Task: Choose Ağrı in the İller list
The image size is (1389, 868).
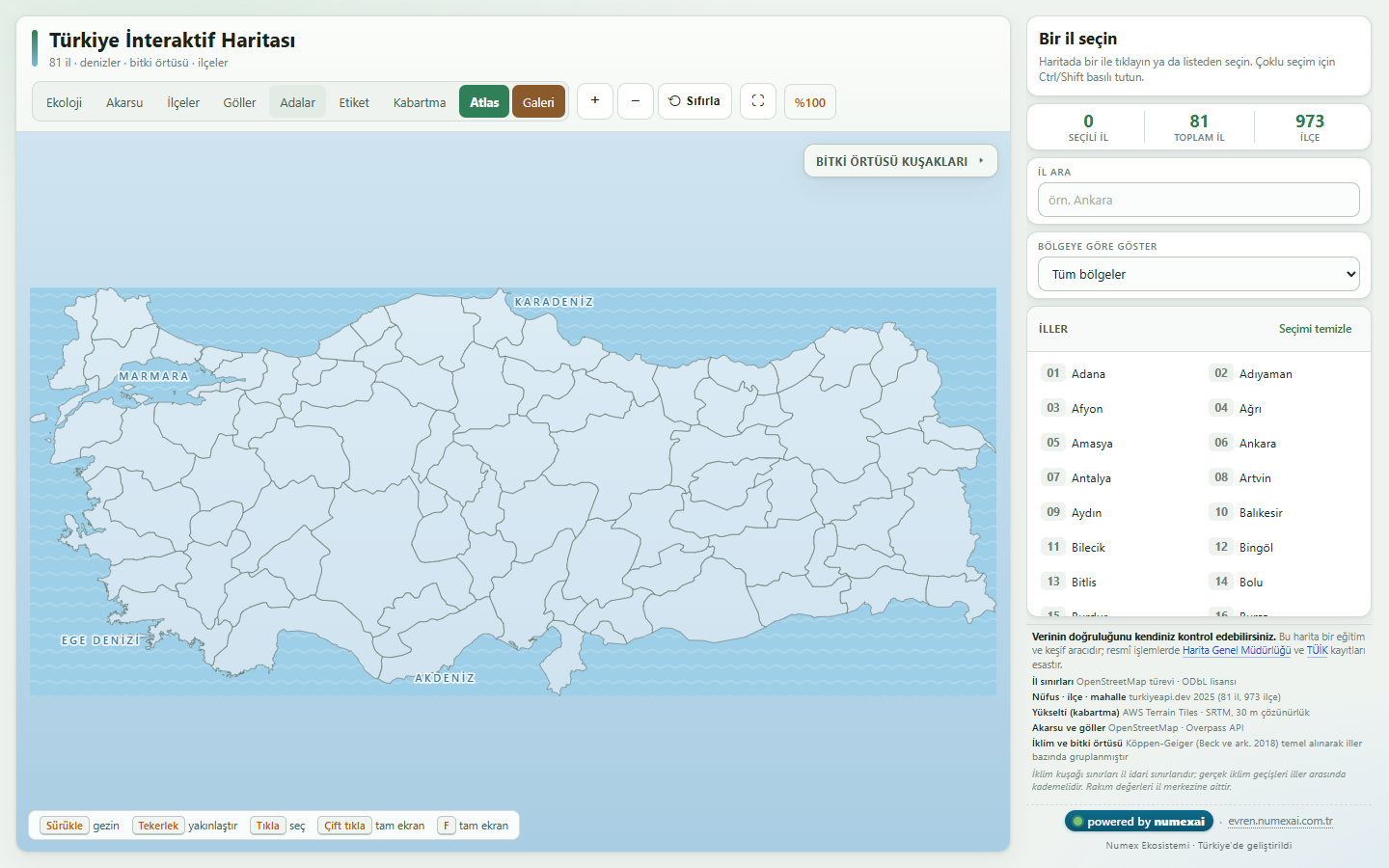Action: [1283, 408]
